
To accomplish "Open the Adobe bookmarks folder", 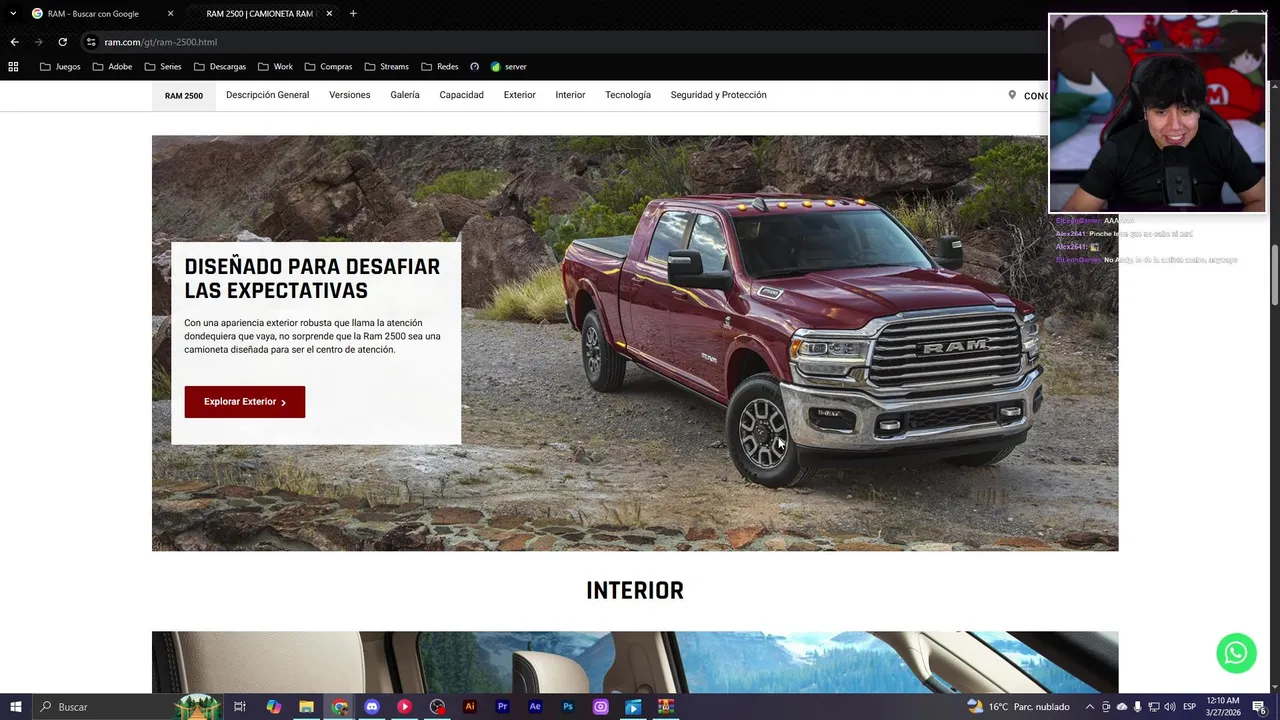I will [112, 67].
